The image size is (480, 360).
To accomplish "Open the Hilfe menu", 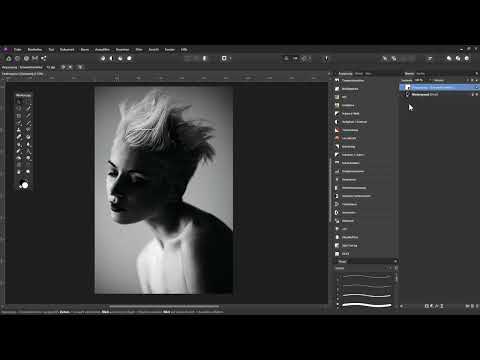I will pos(184,49).
